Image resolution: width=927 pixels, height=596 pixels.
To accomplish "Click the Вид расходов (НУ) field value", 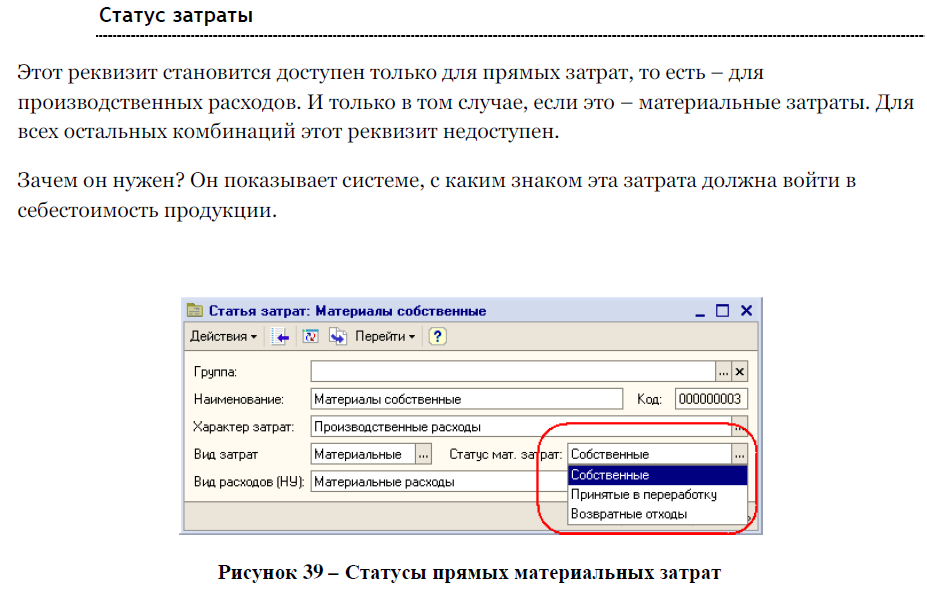I will pos(439,482).
